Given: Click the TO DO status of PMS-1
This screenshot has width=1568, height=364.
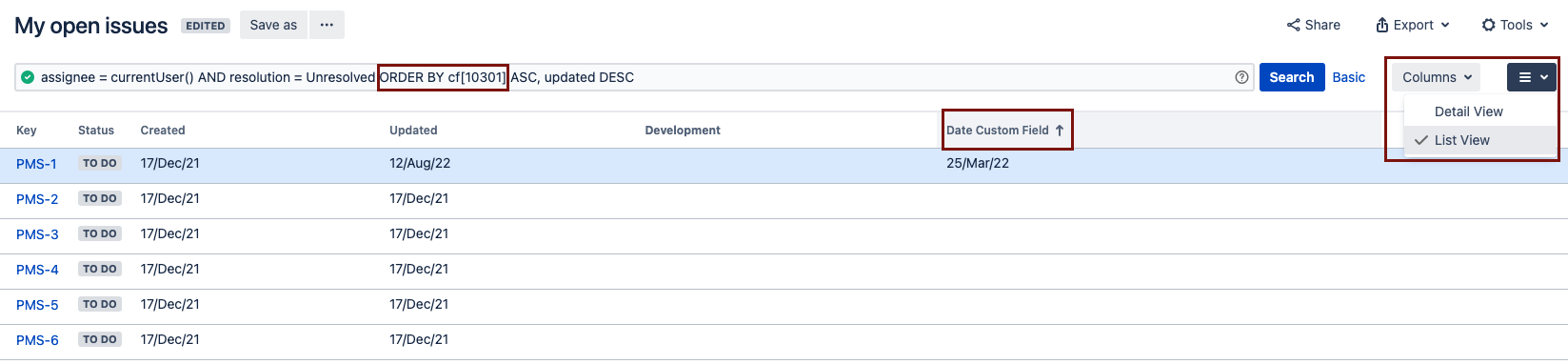Looking at the screenshot, I should [x=100, y=163].
